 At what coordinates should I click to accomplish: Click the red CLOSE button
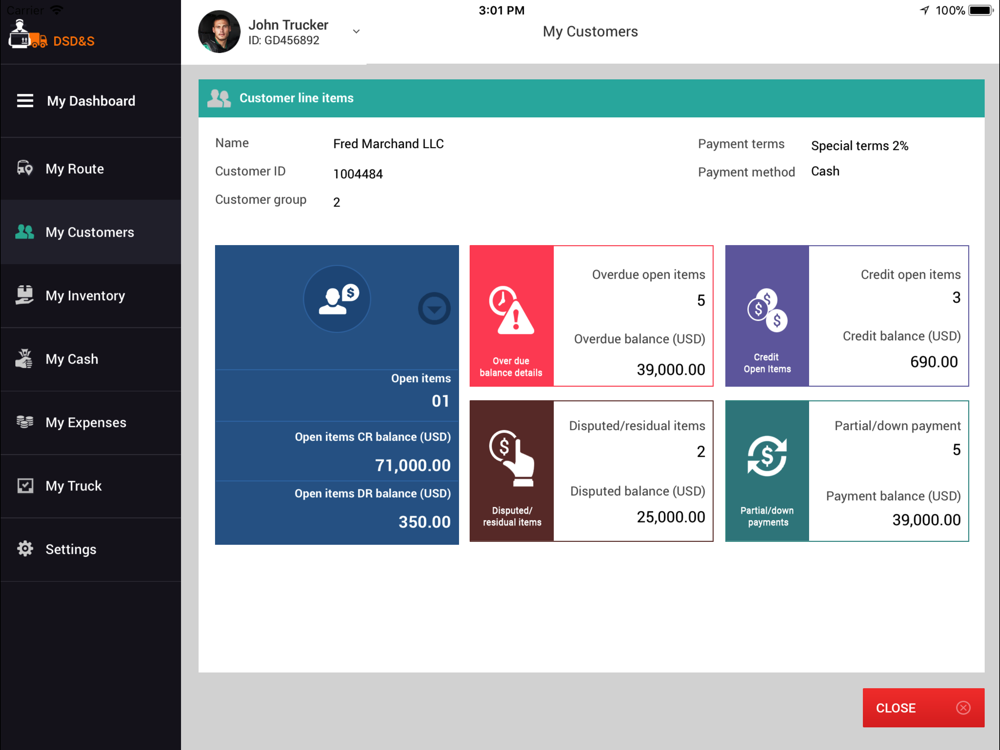923,708
